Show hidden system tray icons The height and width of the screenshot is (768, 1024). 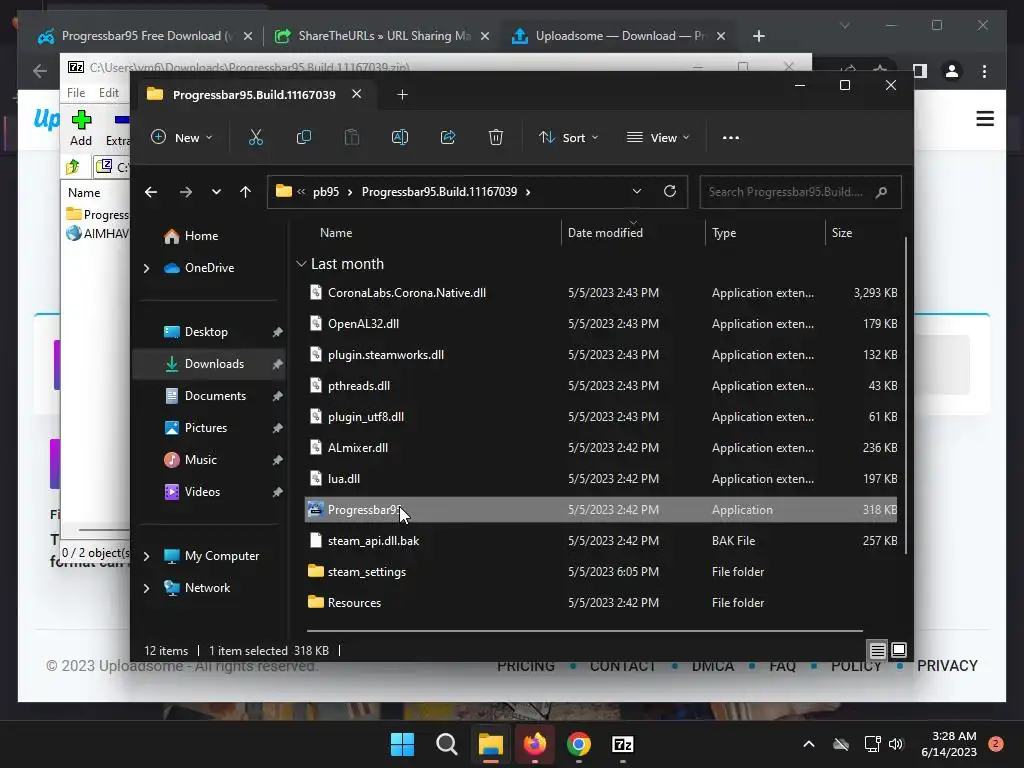[x=808, y=744]
